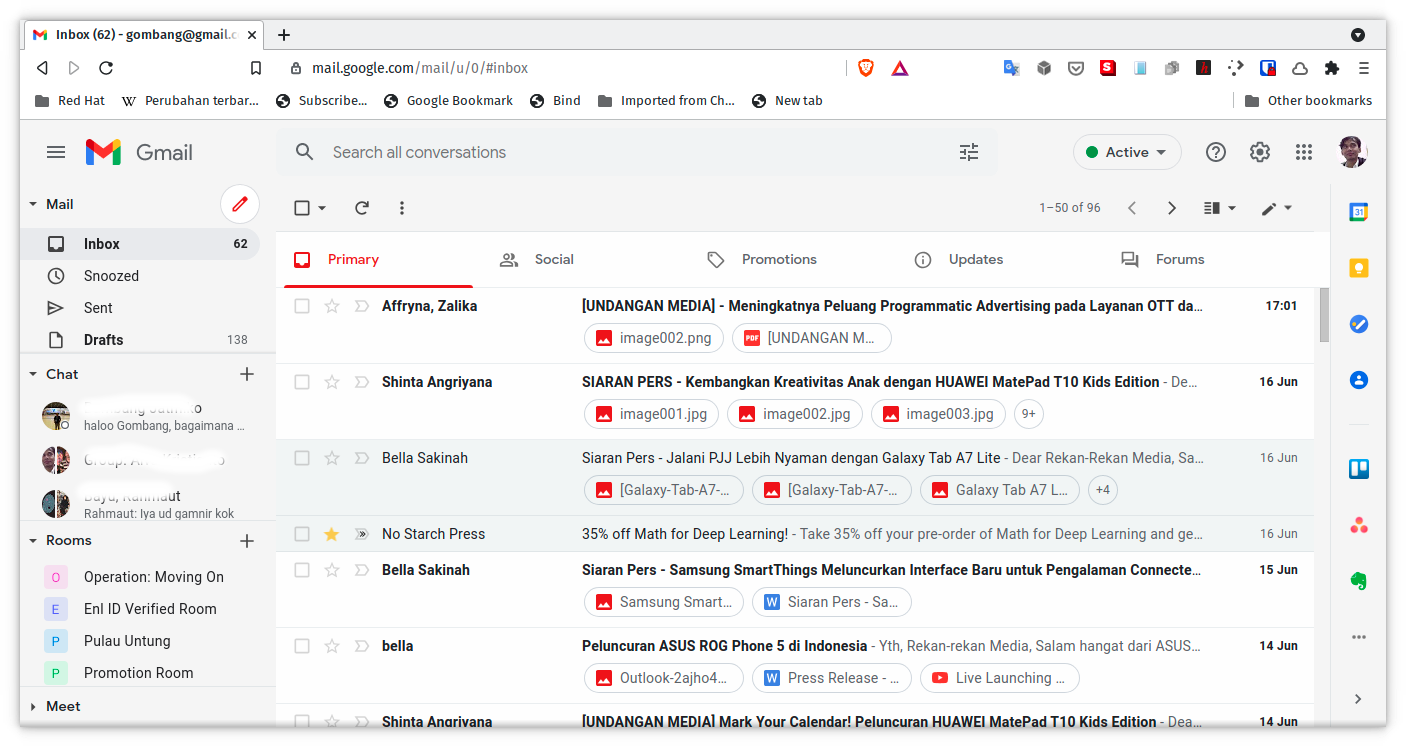The image size is (1406, 747).
Task: Unstar the No Starch Press email
Action: [332, 534]
